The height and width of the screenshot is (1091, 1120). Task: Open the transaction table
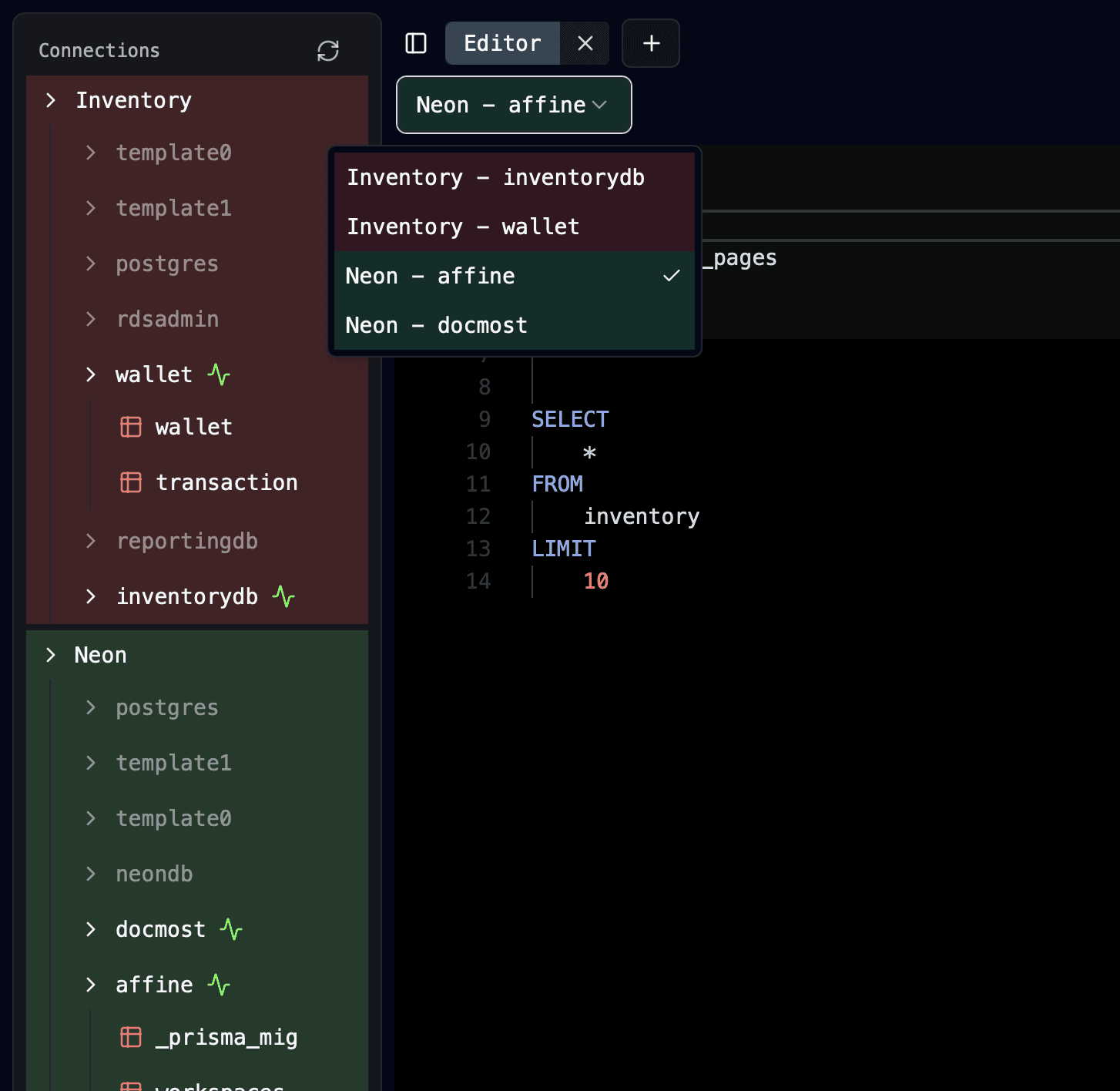point(226,482)
